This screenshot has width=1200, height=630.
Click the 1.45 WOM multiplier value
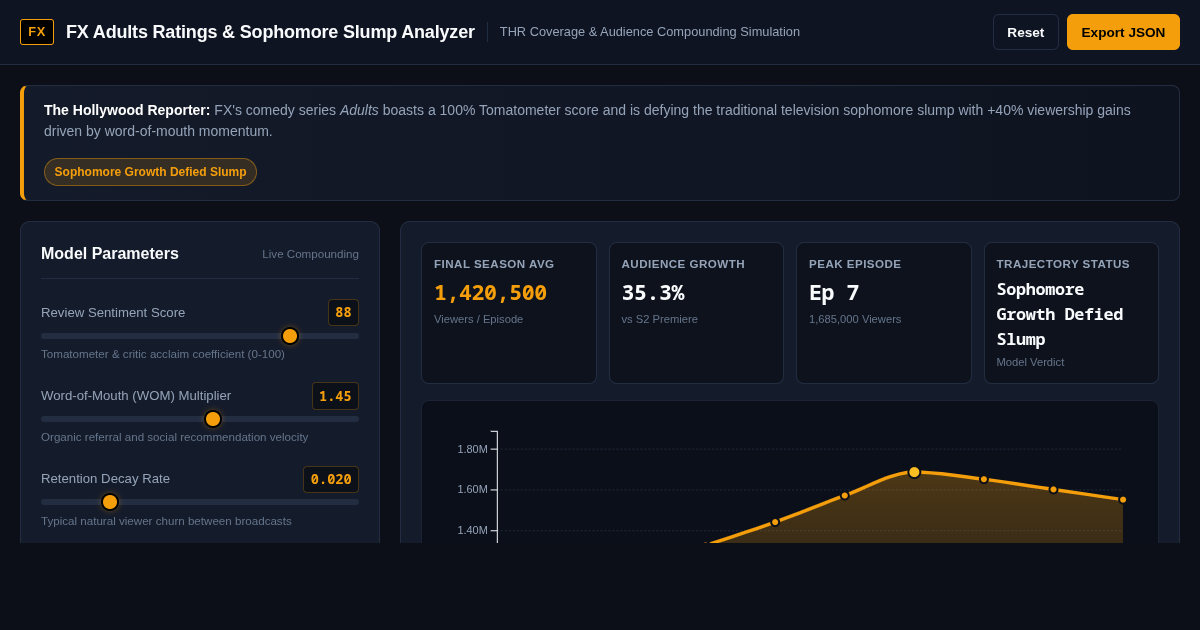coord(335,396)
